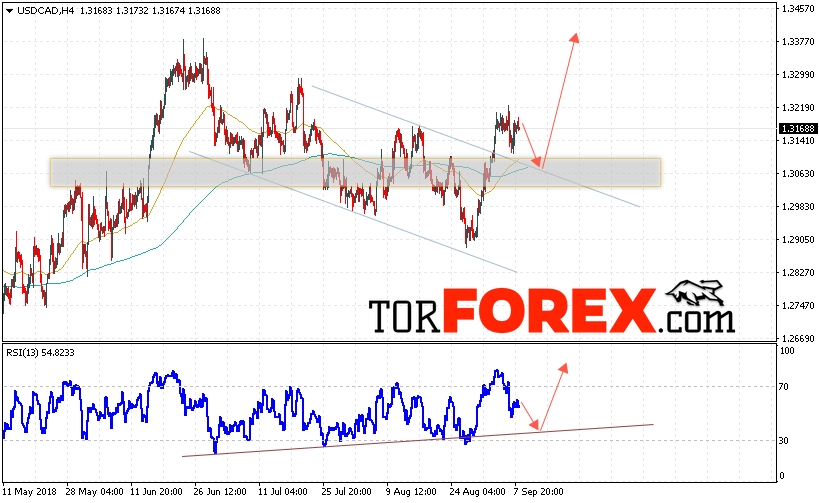Select the 1.28270 price axis label

click(x=798, y=273)
